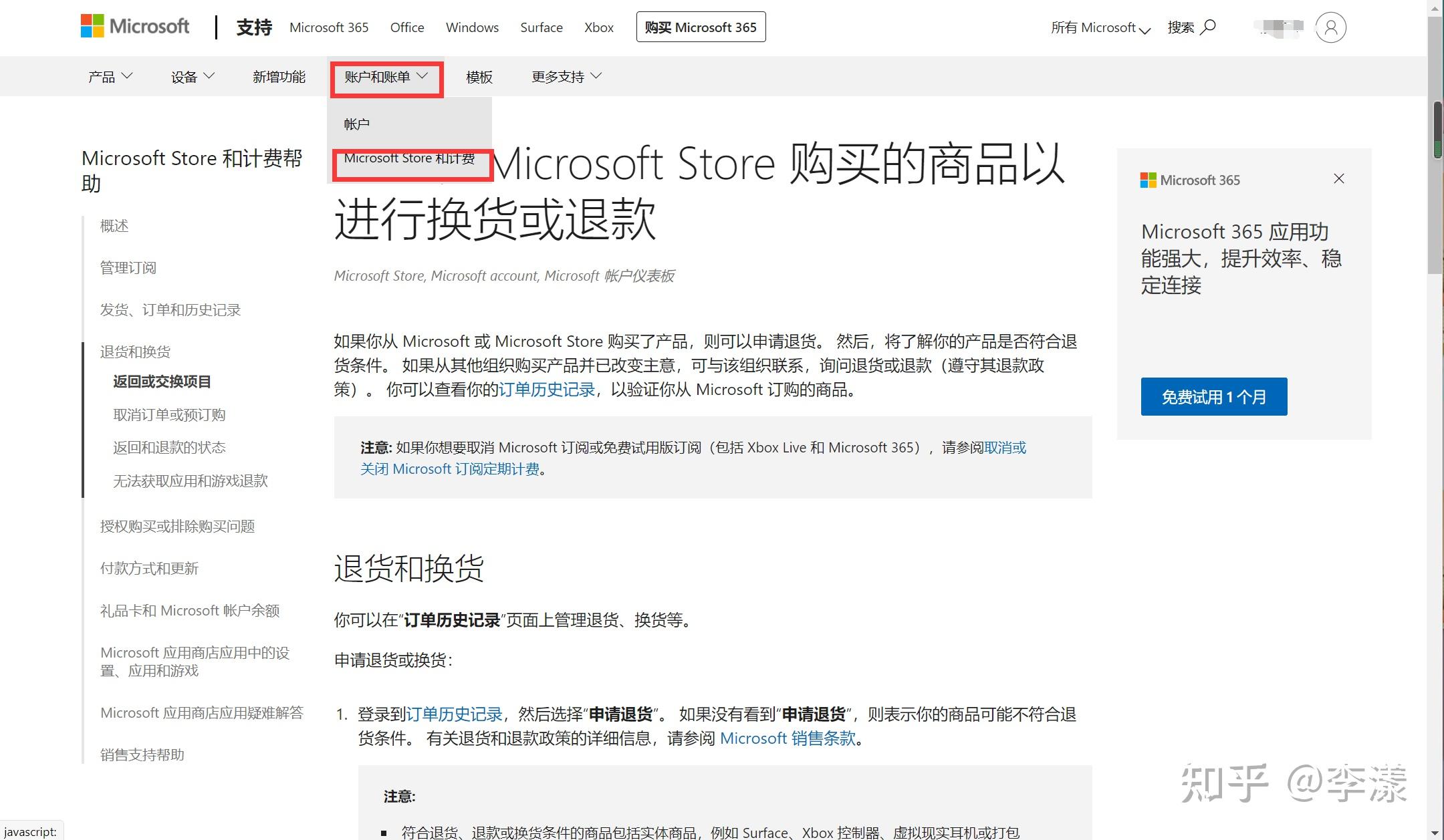The width and height of the screenshot is (1444, 840).
Task: Select Microsoft Store 和计费 menu entry
Action: coord(409,158)
